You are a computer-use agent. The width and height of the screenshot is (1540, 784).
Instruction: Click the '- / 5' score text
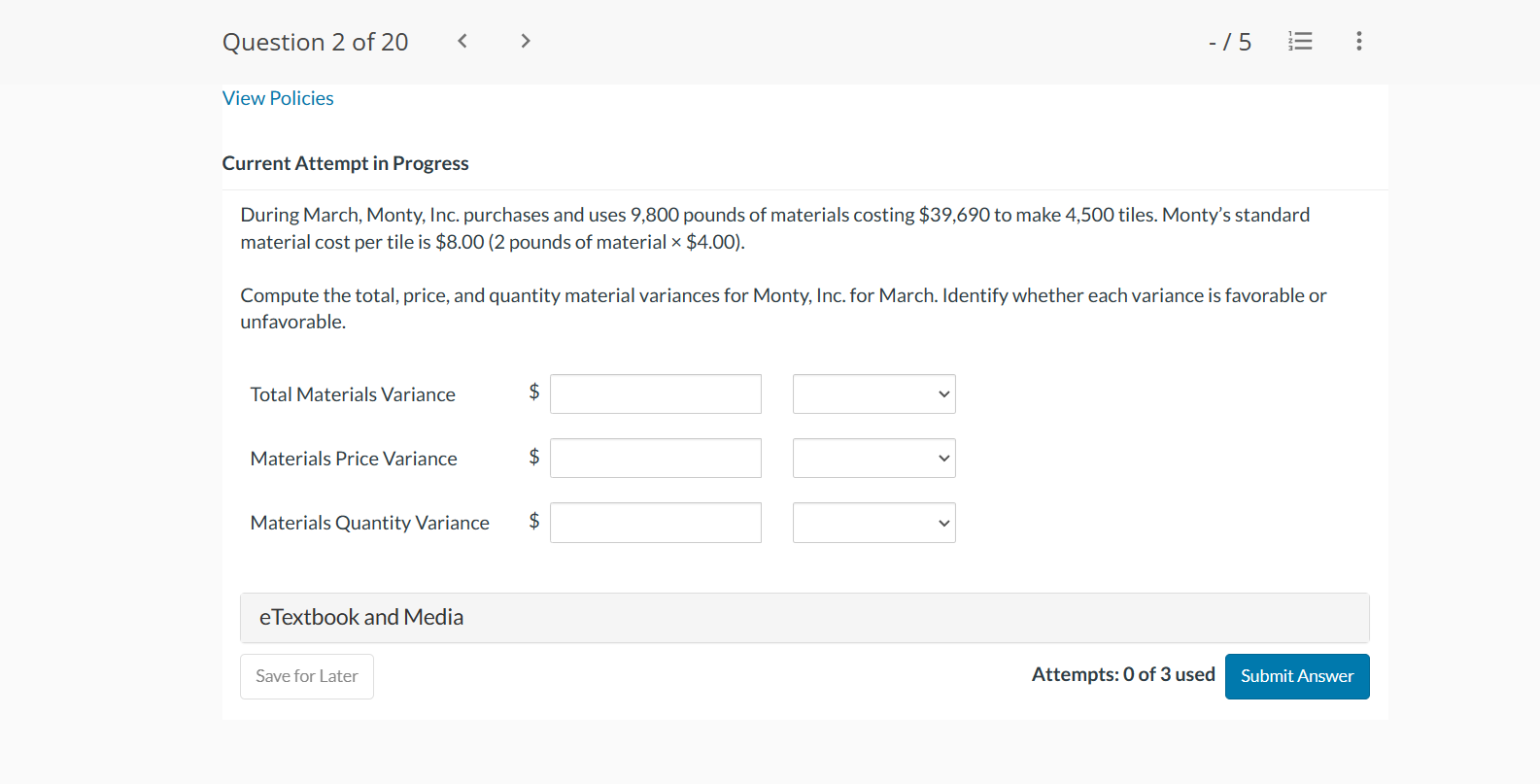pyautogui.click(x=1230, y=42)
